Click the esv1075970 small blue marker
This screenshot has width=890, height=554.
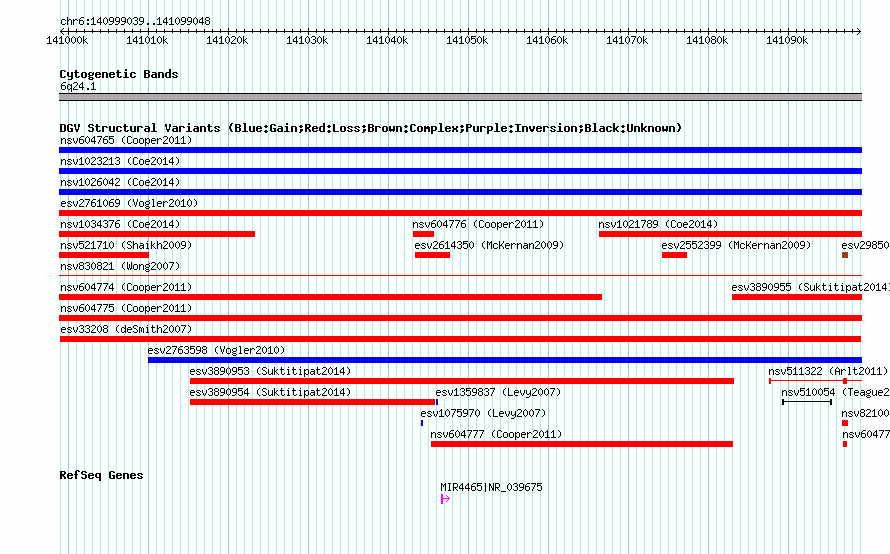[x=422, y=423]
